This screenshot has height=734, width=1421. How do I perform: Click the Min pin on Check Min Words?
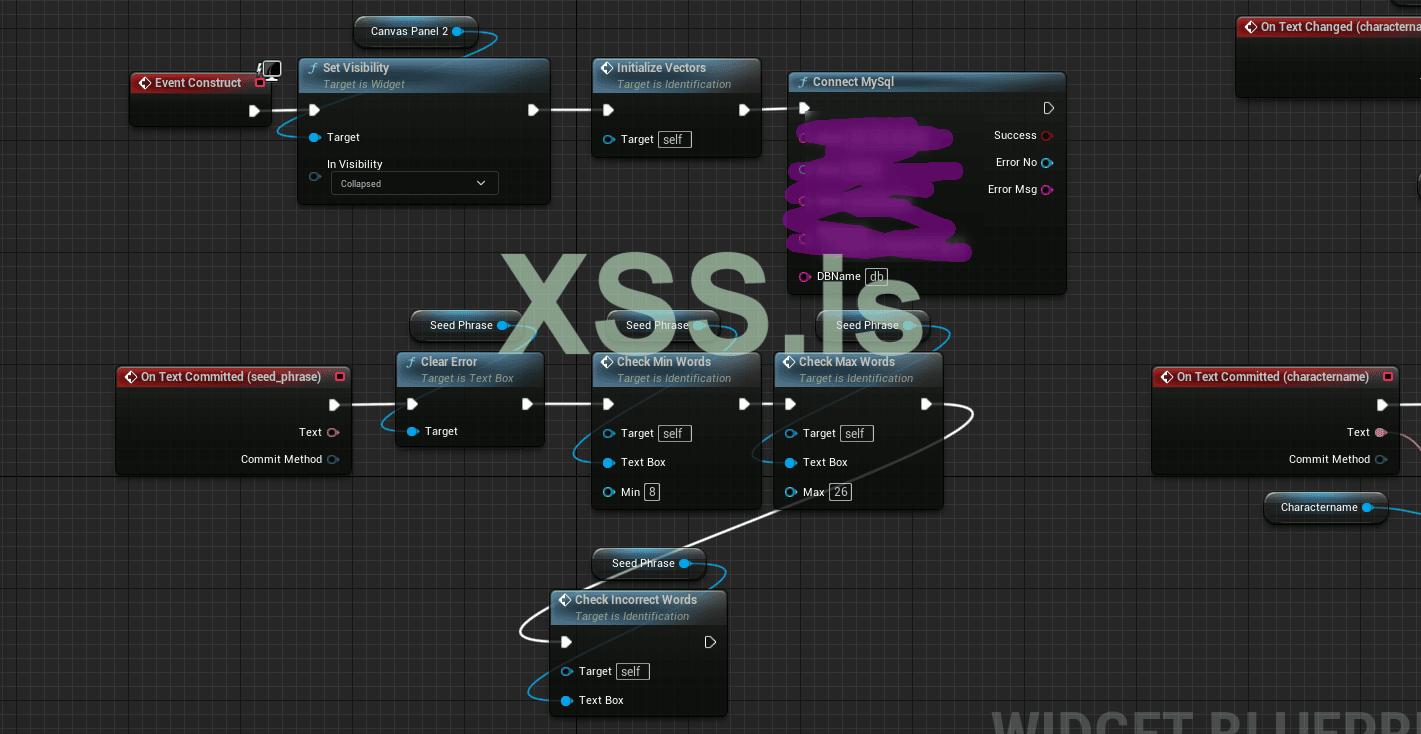pos(609,492)
